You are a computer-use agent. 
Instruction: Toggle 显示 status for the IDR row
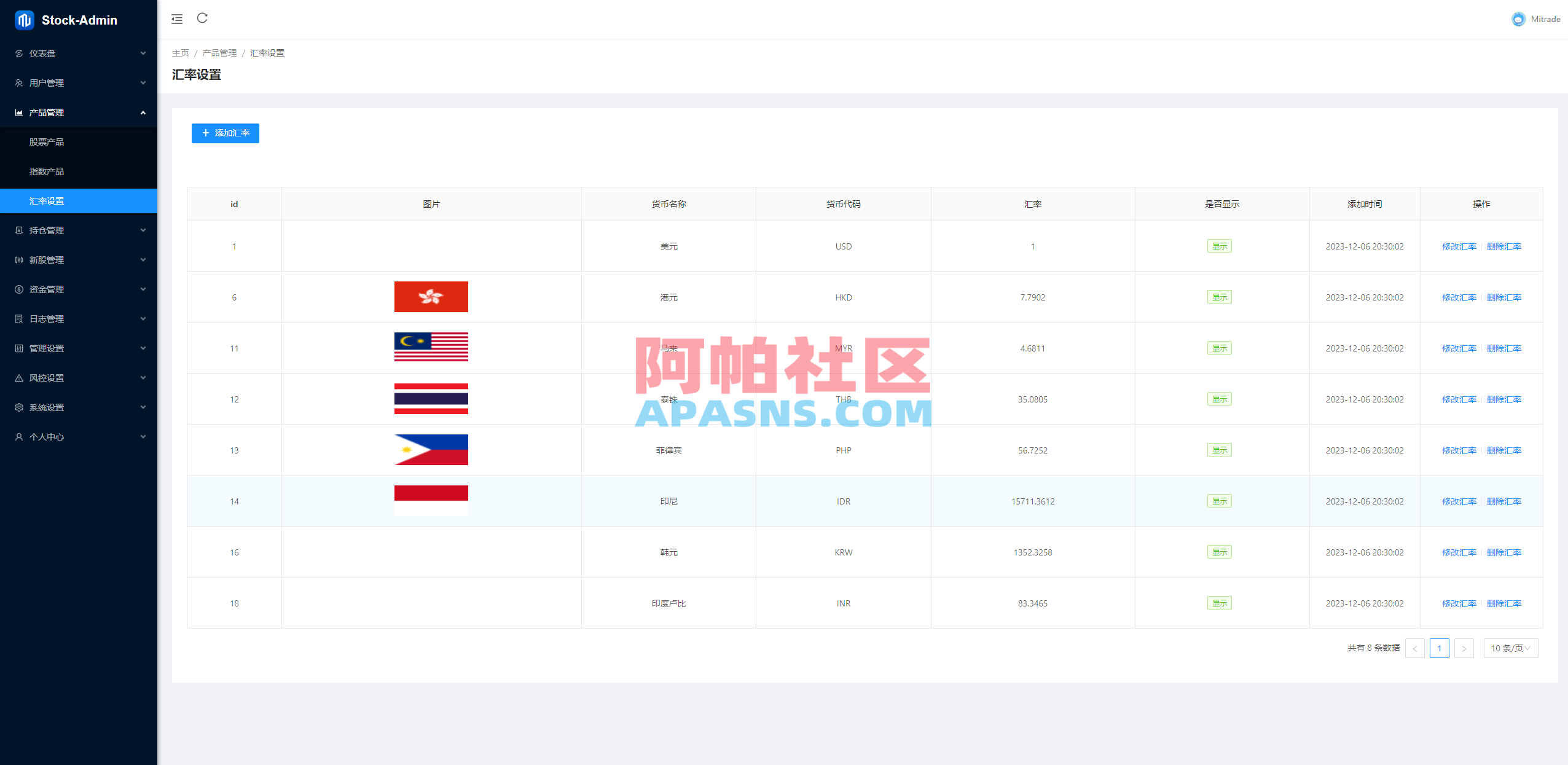tap(1220, 500)
